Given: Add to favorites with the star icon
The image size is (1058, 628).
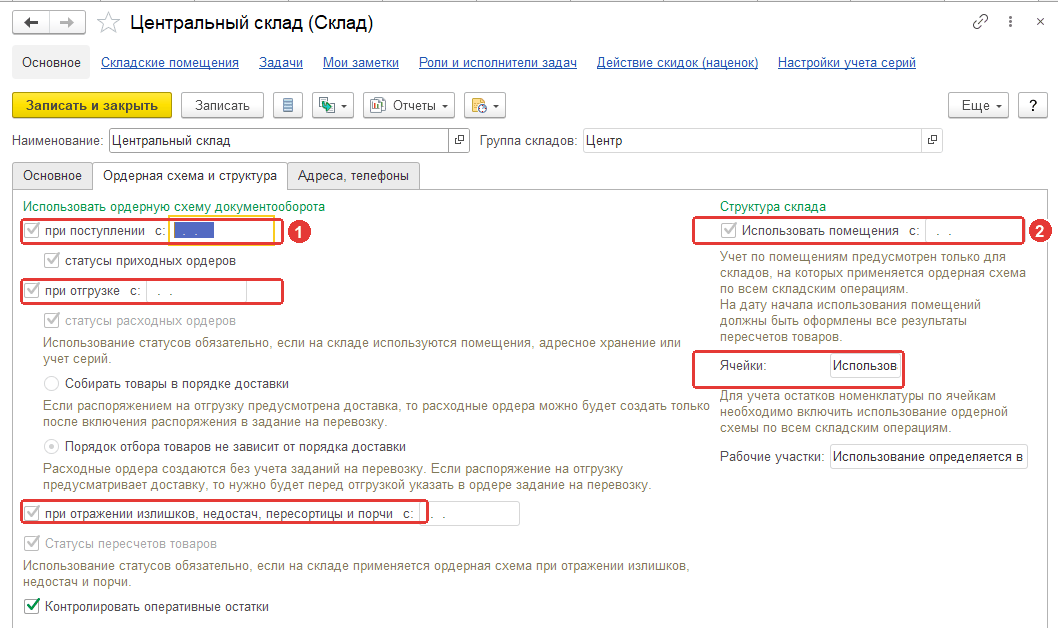Looking at the screenshot, I should point(108,23).
